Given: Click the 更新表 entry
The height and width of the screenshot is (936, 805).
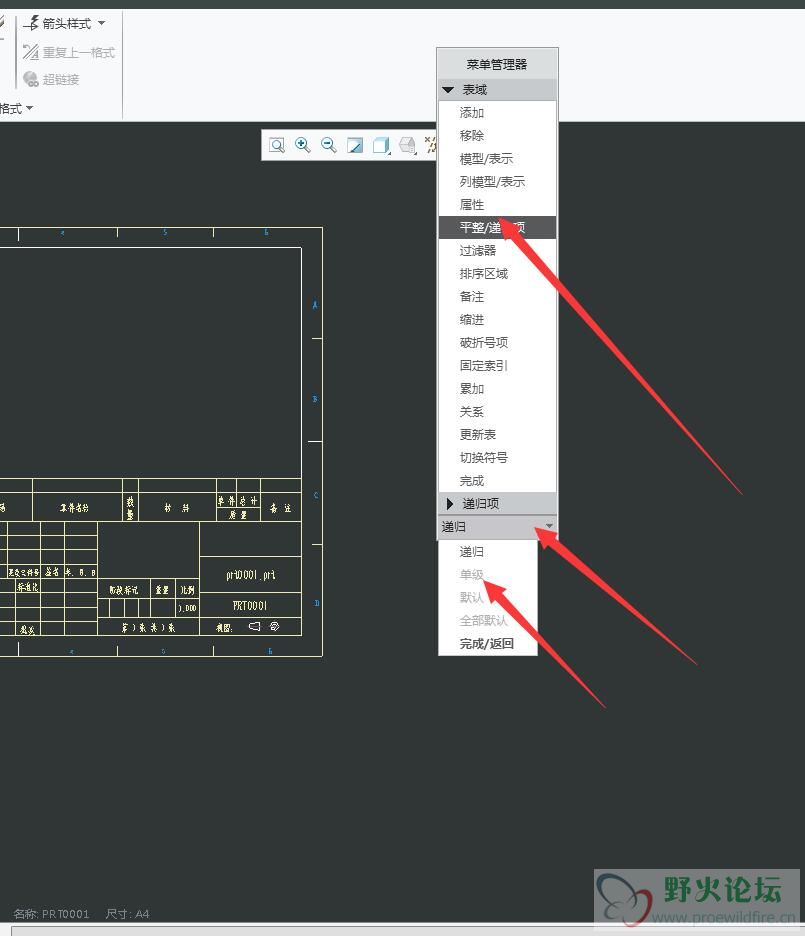Looking at the screenshot, I should (477, 435).
